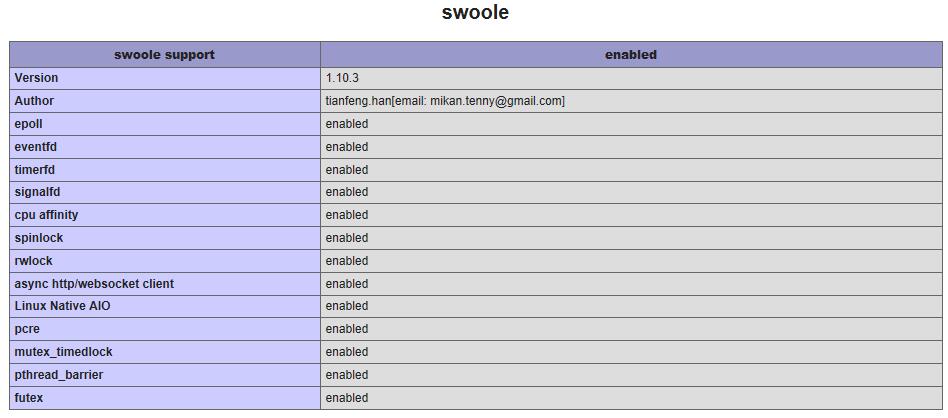Screen dimensions: 948x418
Task: Click the enabled value beside futex
Action: pos(346,398)
